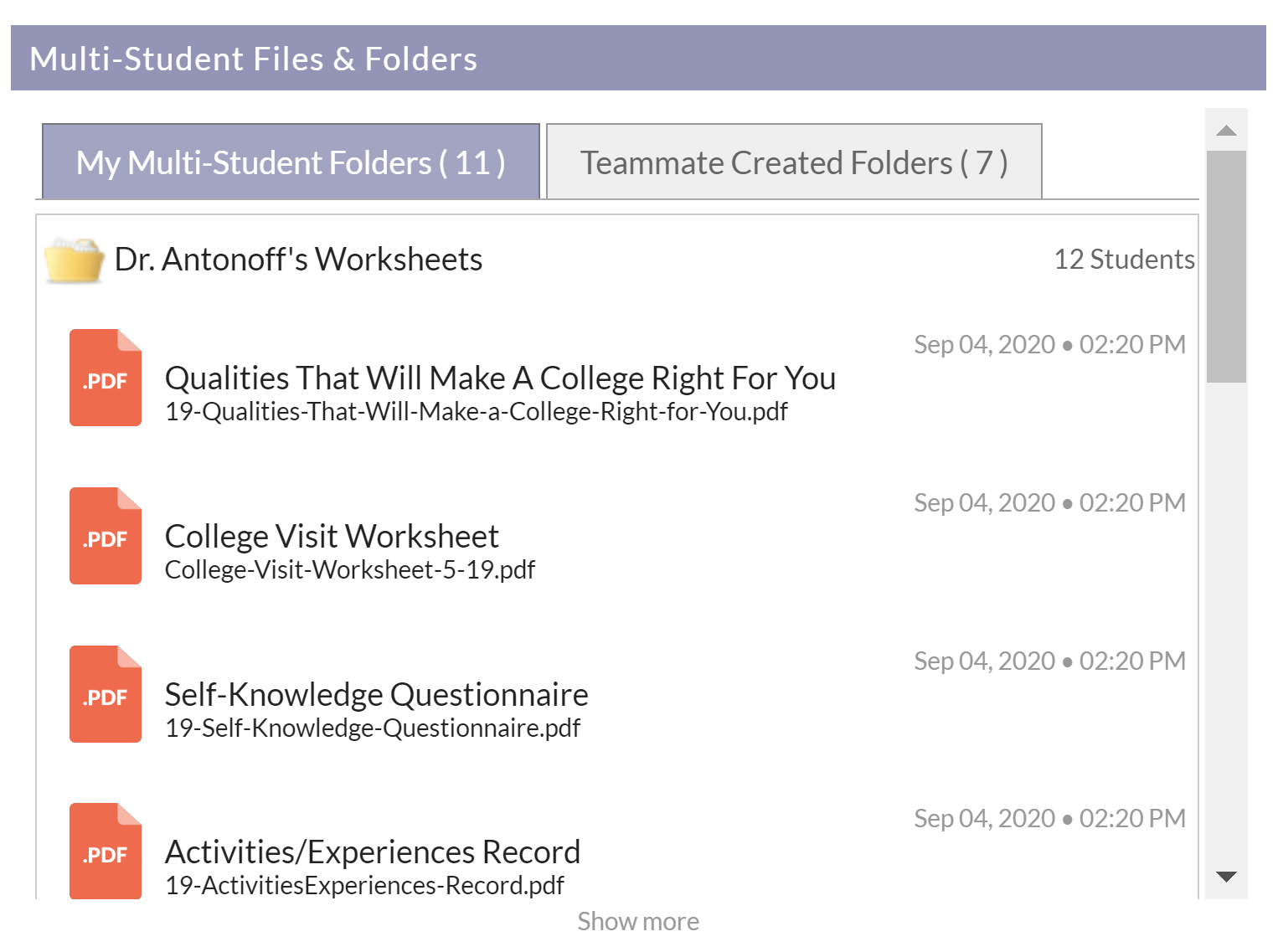
Task: Click filename College-Visit-Worksheet-5-19.pdf
Action: click(x=350, y=570)
